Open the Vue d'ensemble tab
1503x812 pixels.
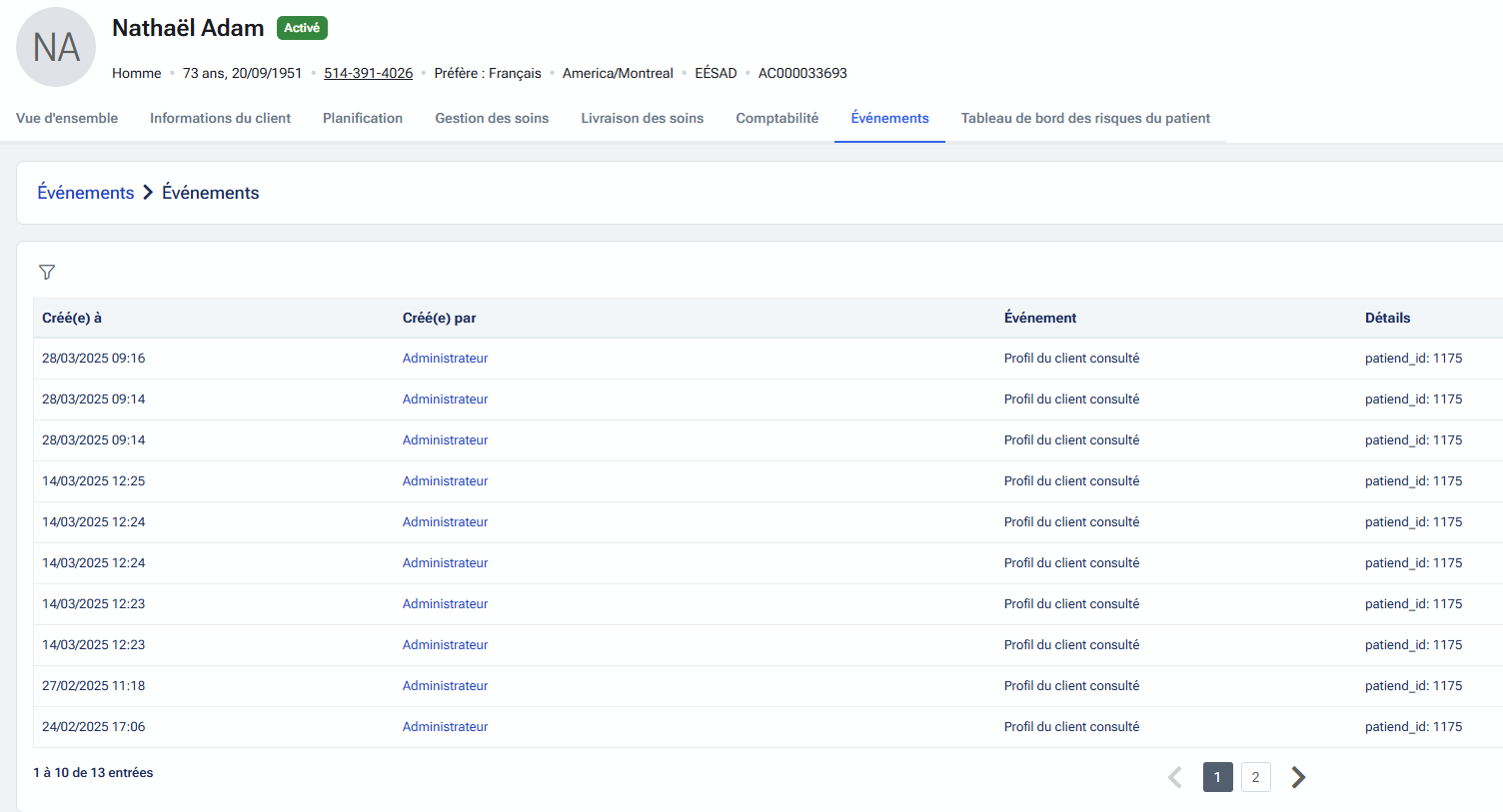tap(67, 118)
